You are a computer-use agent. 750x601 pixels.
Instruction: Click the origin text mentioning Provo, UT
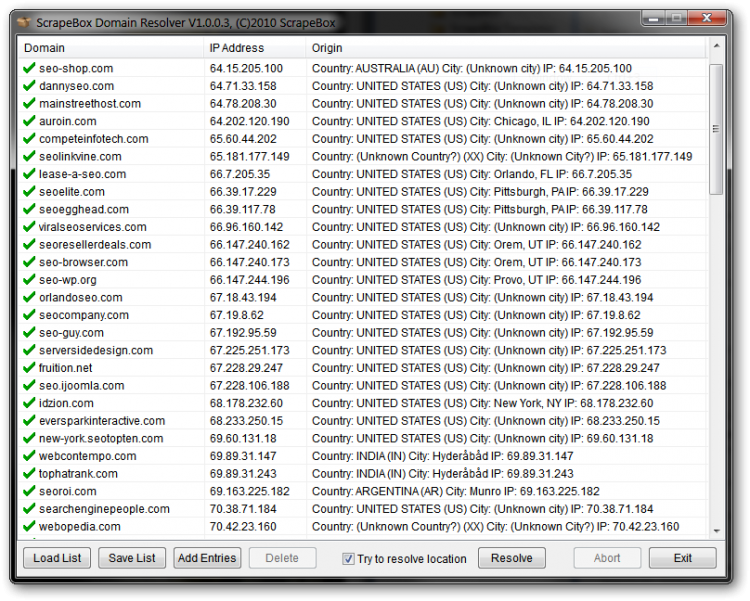coord(476,279)
